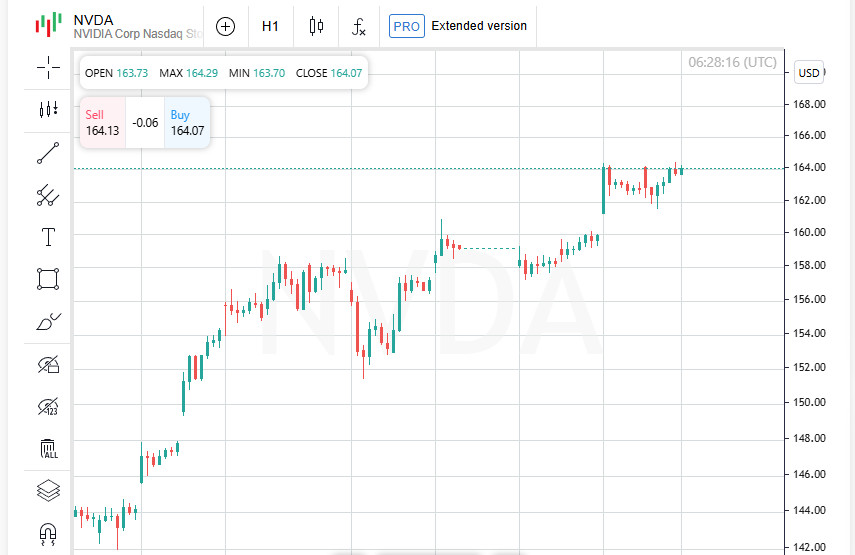Delete all drawings with trash ALL icon
The height and width of the screenshot is (555, 855).
tap(48, 449)
